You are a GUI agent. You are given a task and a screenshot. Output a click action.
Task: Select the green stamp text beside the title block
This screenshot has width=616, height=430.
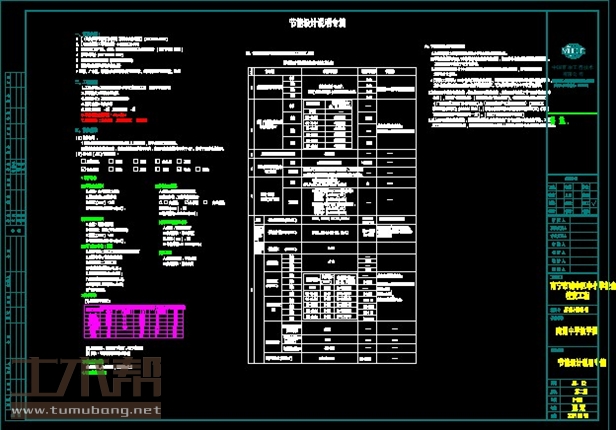point(551,121)
